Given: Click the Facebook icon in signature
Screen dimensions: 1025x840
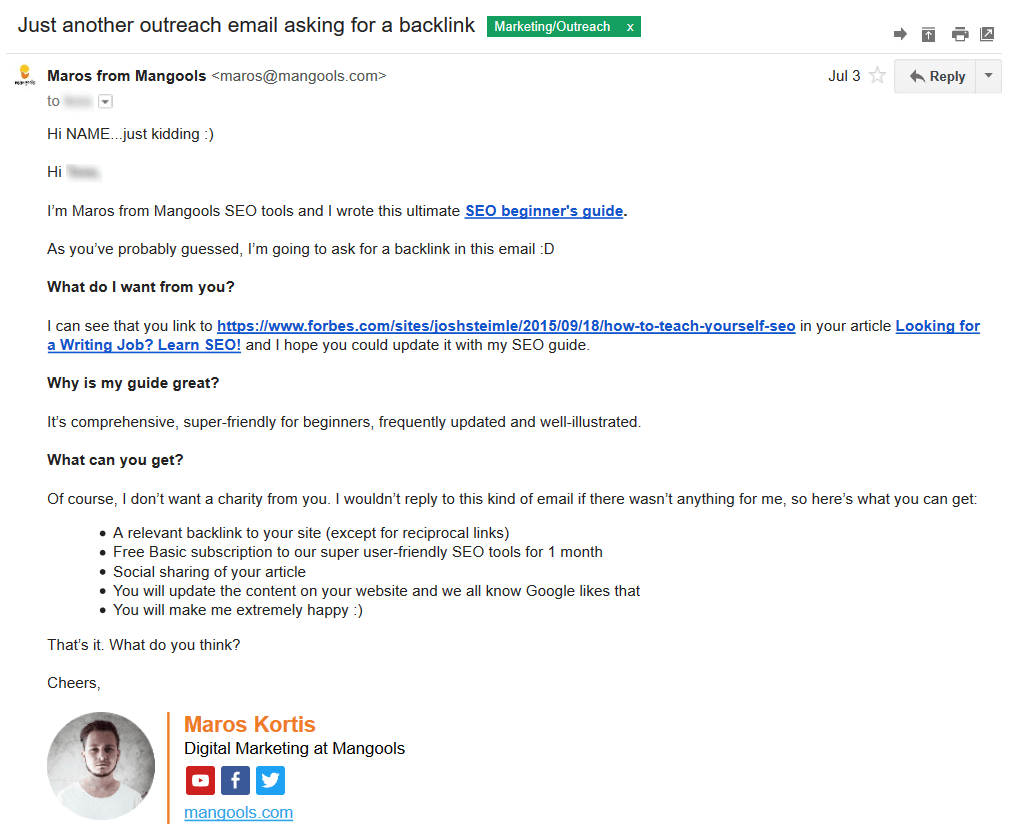Looking at the screenshot, I should [235, 781].
